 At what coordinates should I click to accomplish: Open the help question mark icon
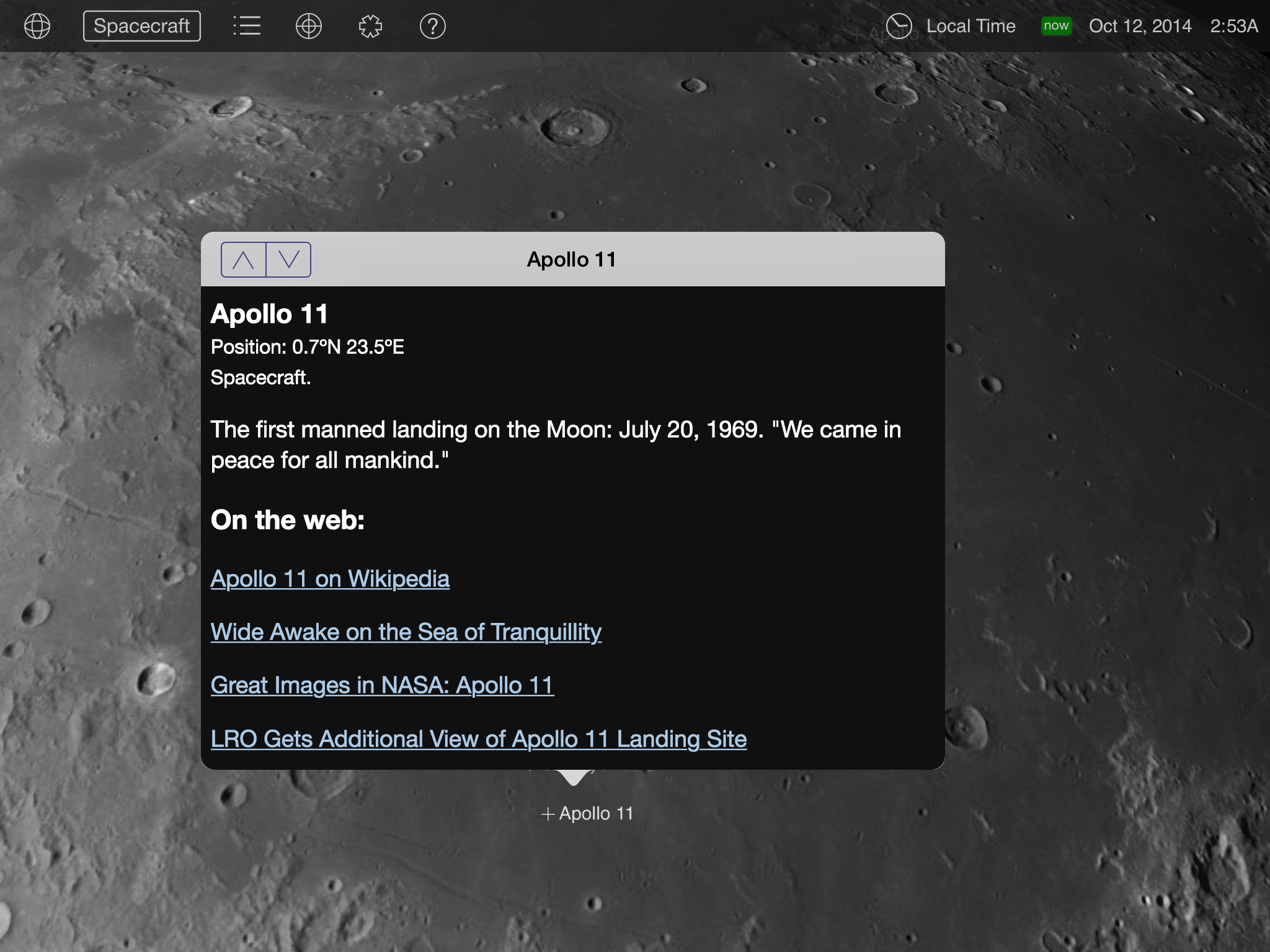(432, 26)
